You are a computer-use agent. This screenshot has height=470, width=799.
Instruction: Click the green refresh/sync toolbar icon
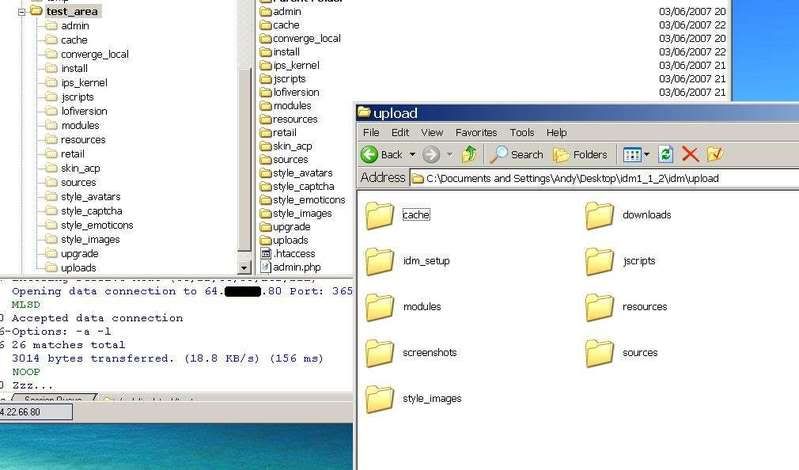[x=665, y=154]
